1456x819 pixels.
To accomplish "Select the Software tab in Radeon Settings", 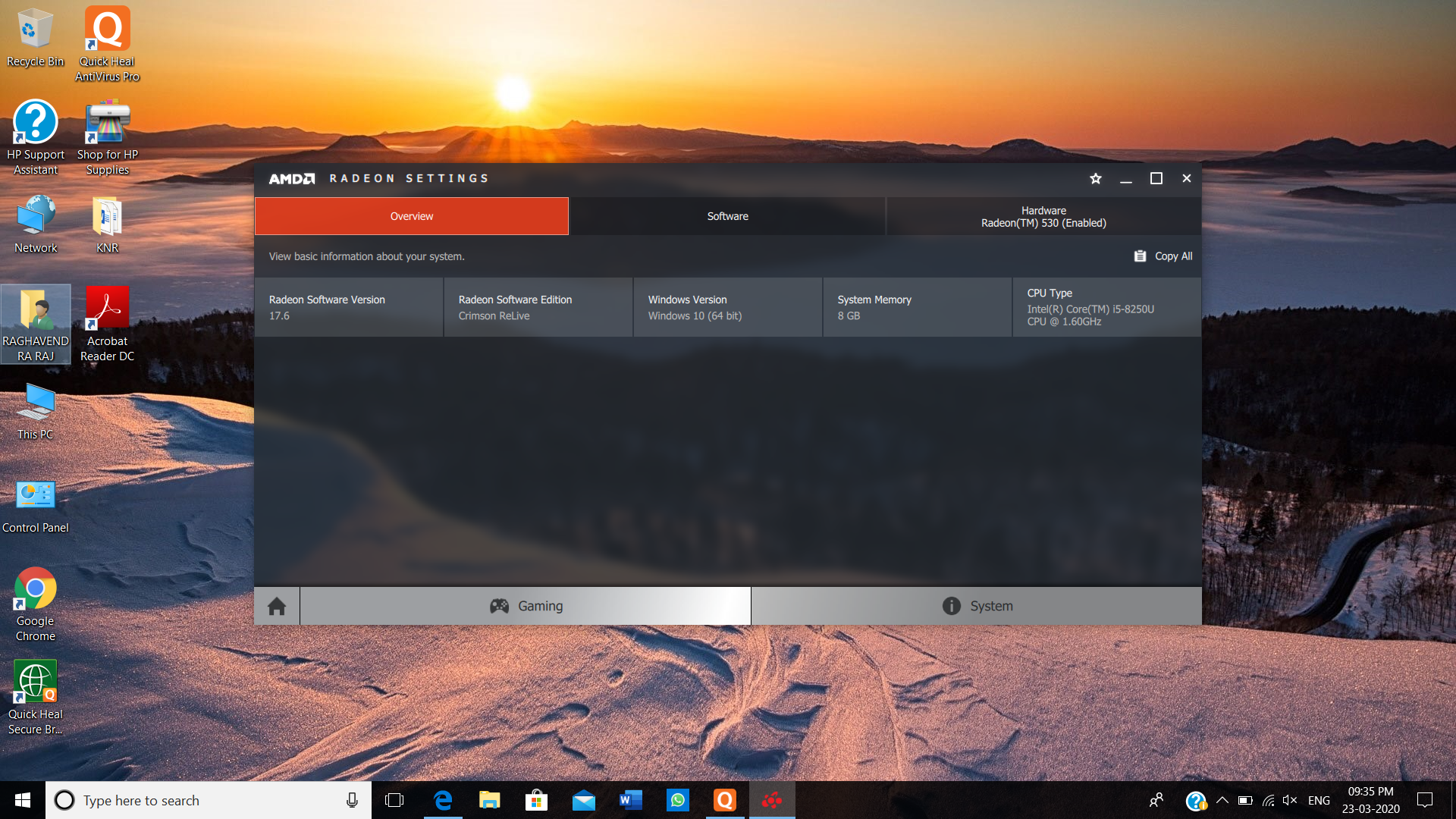I will click(x=727, y=216).
